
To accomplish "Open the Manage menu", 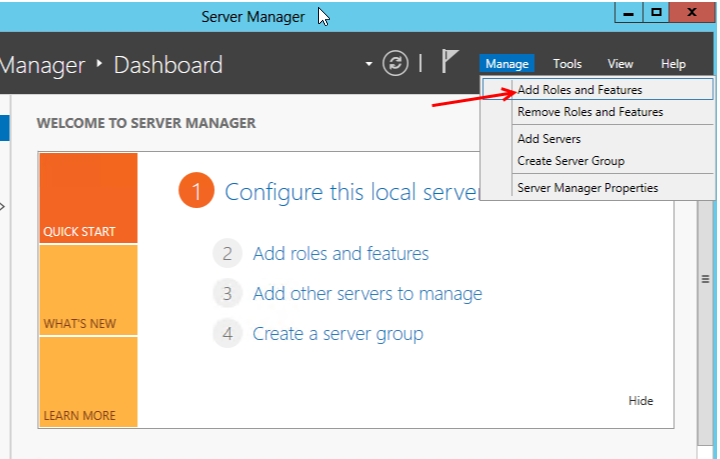I will tap(507, 63).
